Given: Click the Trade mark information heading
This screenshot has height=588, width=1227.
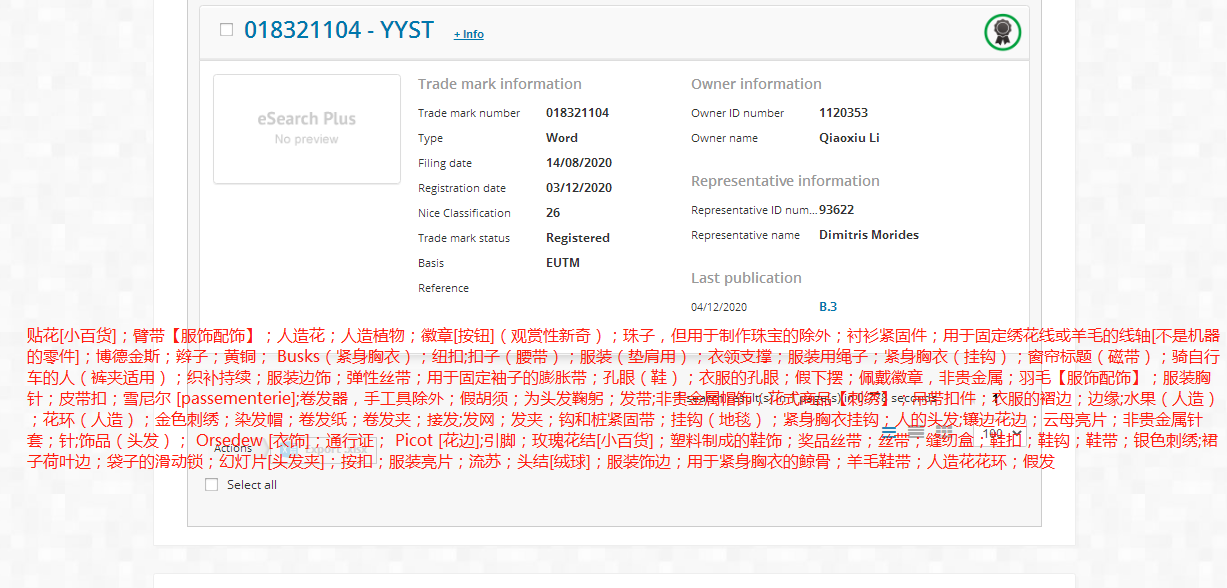Looking at the screenshot, I should pos(499,84).
